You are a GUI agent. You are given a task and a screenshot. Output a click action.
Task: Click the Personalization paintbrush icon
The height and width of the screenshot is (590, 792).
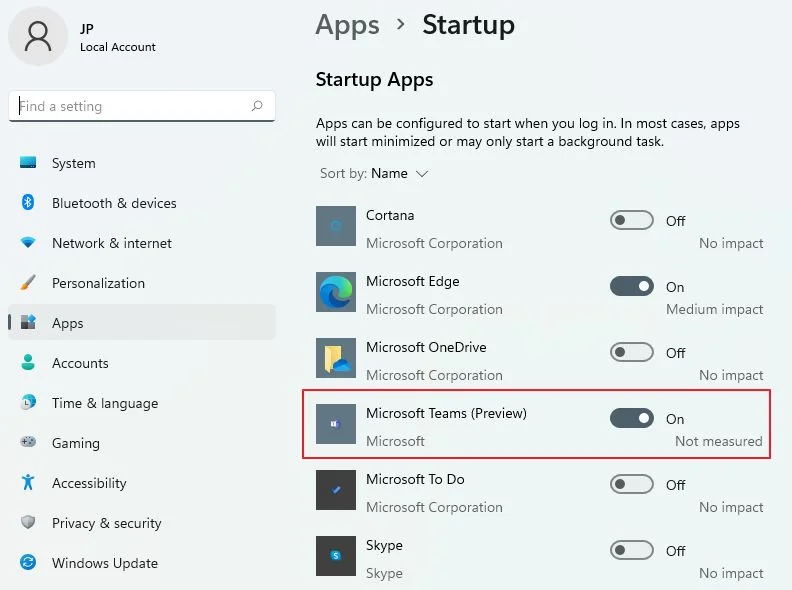pyautogui.click(x=28, y=282)
